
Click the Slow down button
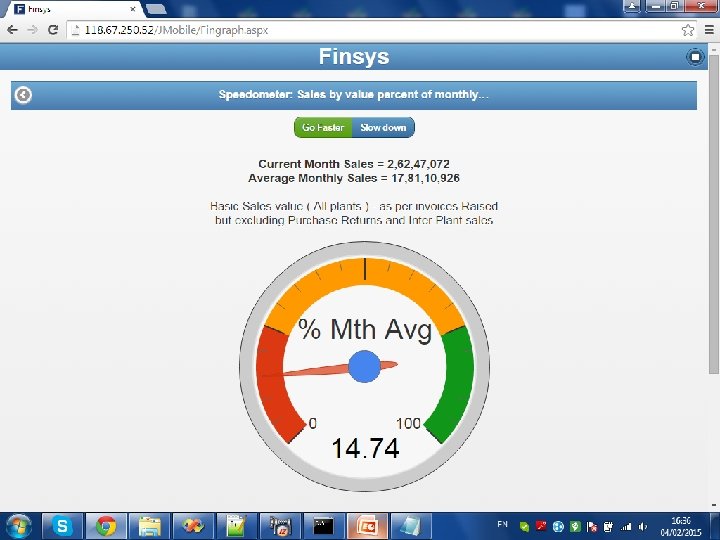point(383,128)
